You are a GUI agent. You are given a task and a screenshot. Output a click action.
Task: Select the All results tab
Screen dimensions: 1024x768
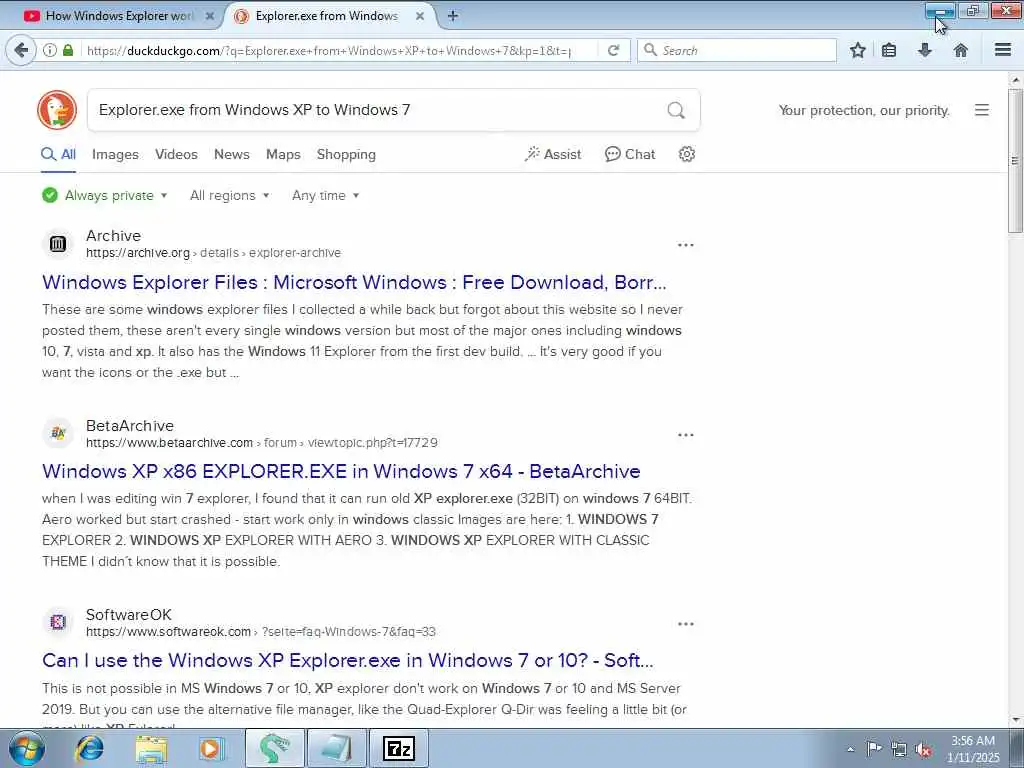[59, 155]
